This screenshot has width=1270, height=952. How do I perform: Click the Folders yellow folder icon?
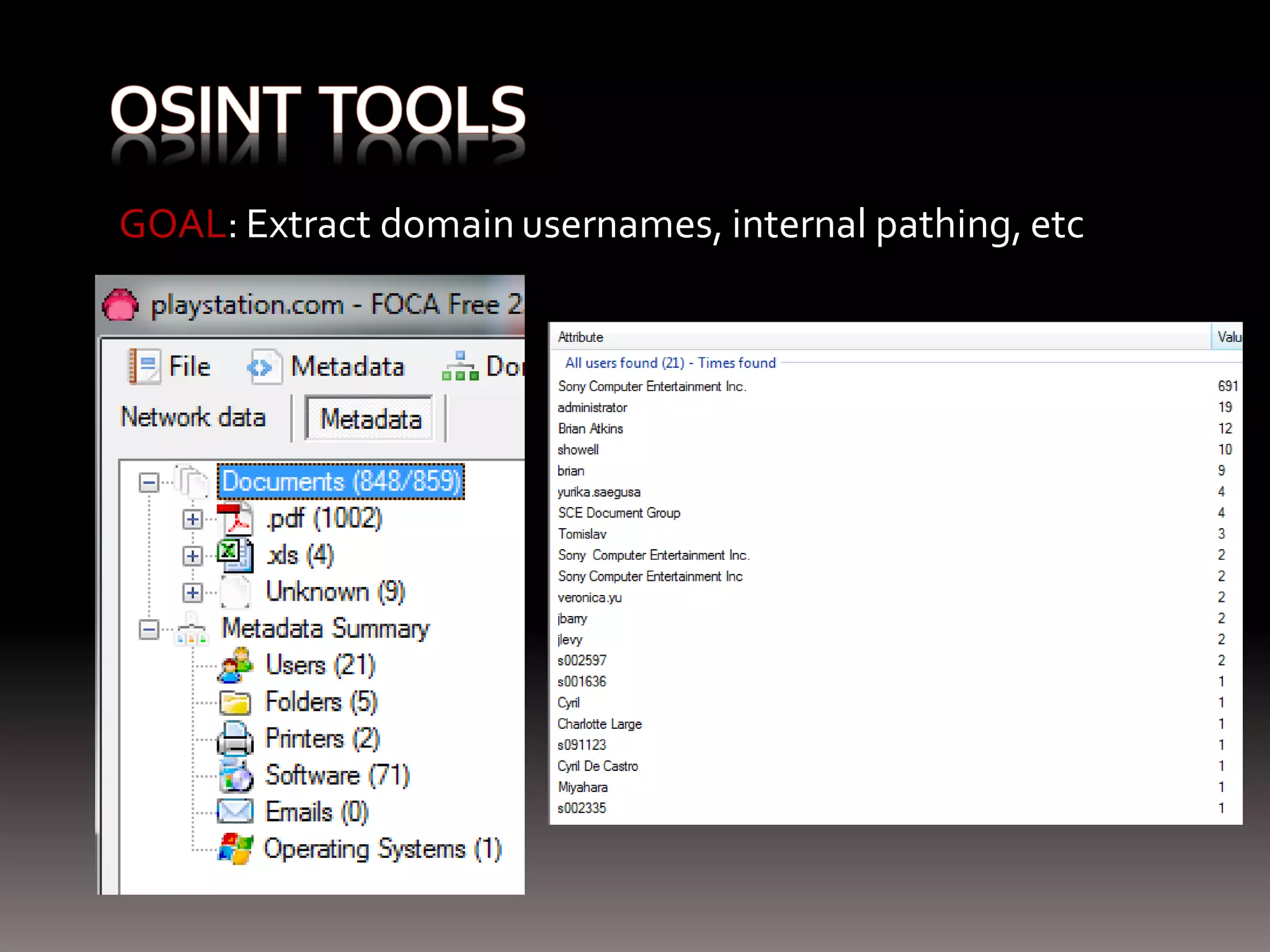click(235, 703)
